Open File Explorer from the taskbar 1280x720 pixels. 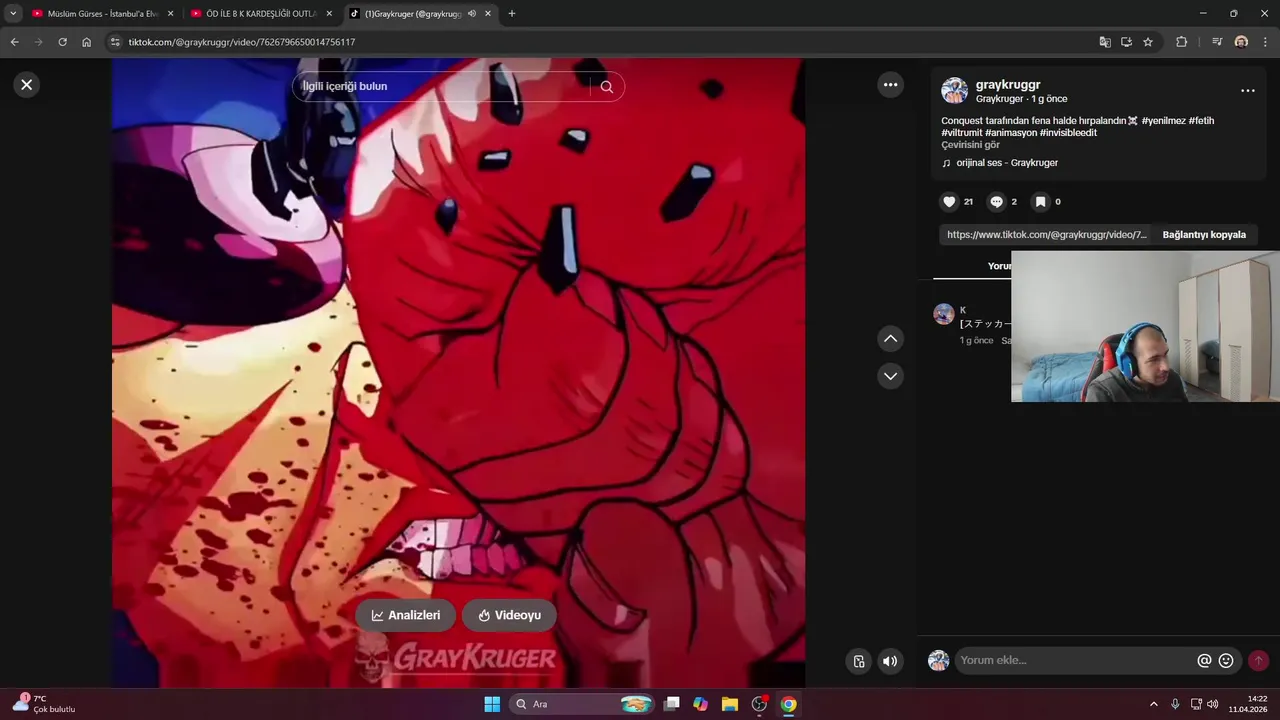pyautogui.click(x=730, y=704)
